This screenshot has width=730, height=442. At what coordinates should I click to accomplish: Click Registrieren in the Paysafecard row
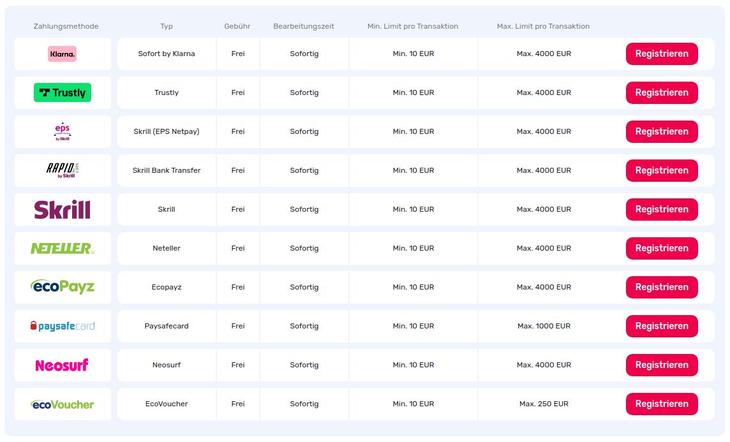click(662, 326)
